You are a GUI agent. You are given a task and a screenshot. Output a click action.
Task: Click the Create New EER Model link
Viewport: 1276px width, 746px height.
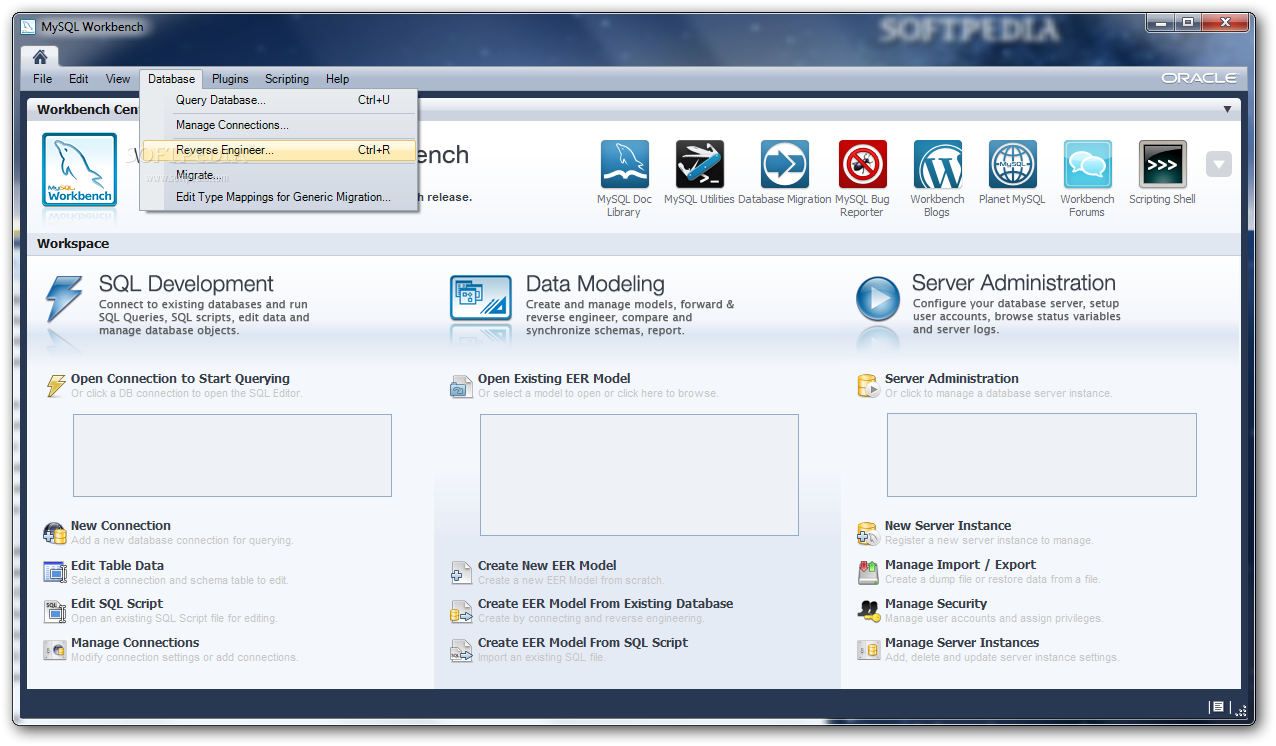click(547, 566)
